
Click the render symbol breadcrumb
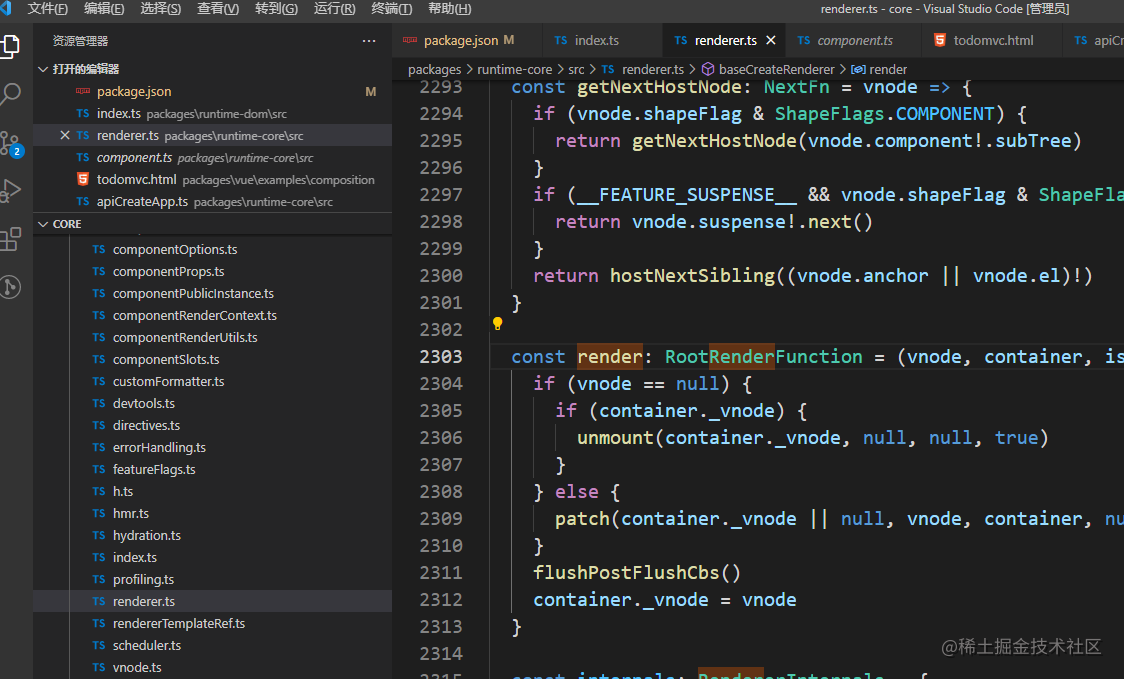(x=887, y=70)
